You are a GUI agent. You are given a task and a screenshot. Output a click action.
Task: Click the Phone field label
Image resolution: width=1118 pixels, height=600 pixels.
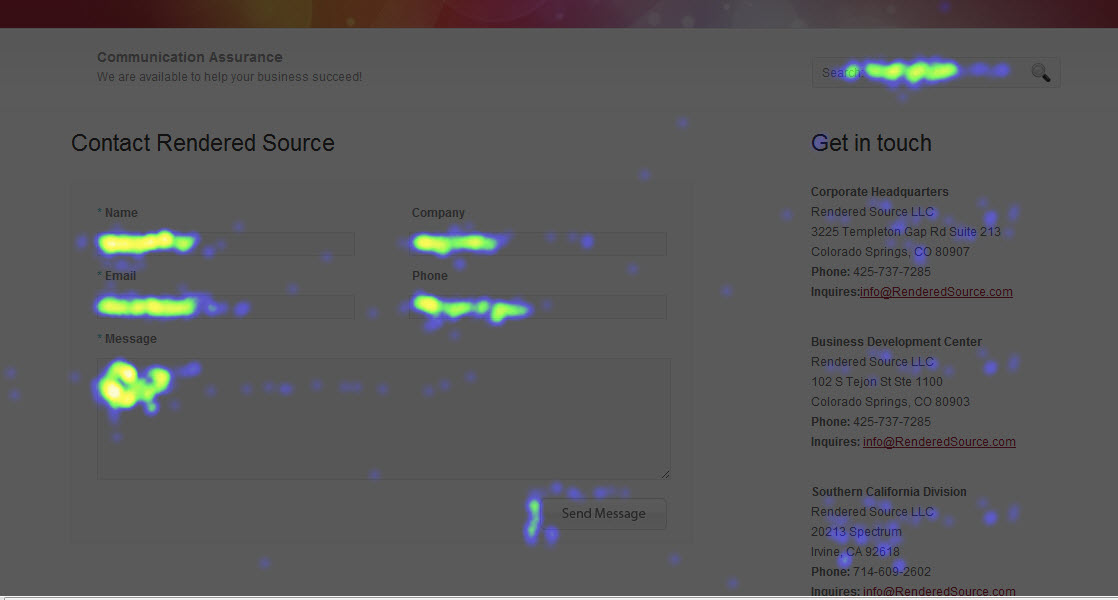pyautogui.click(x=430, y=276)
